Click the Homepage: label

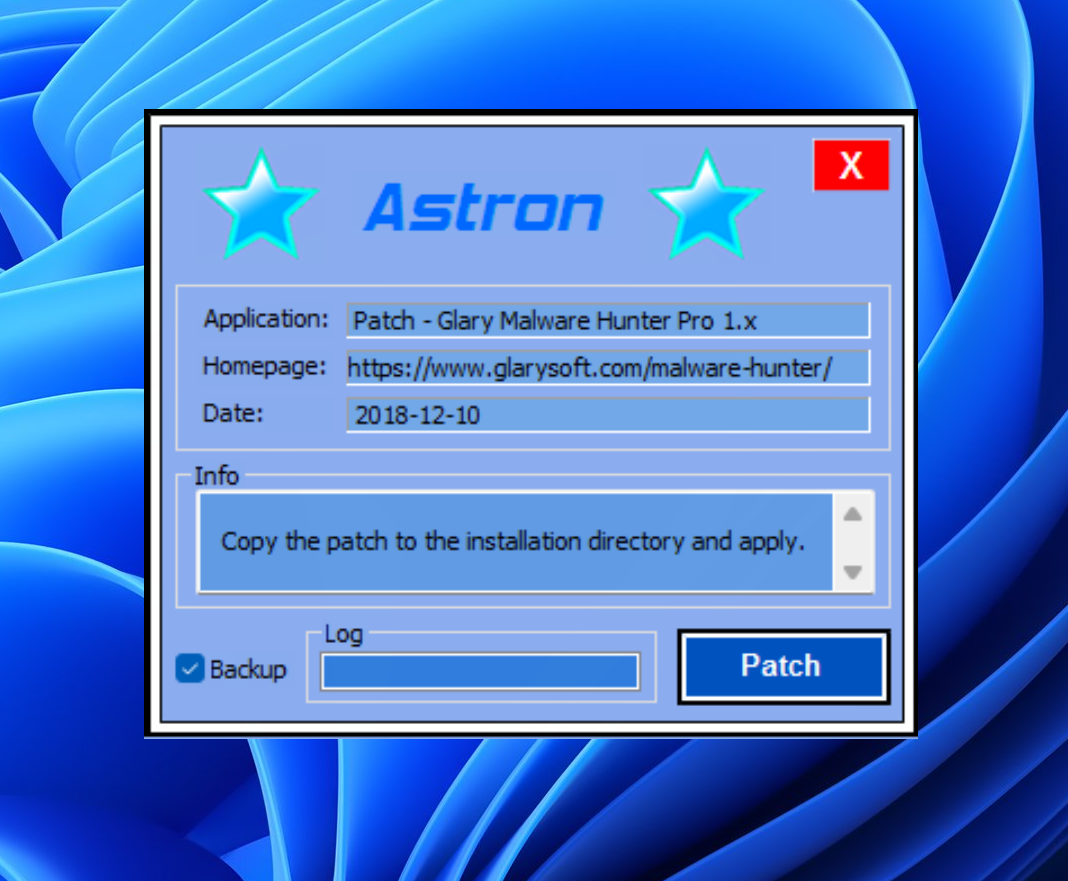click(x=265, y=366)
